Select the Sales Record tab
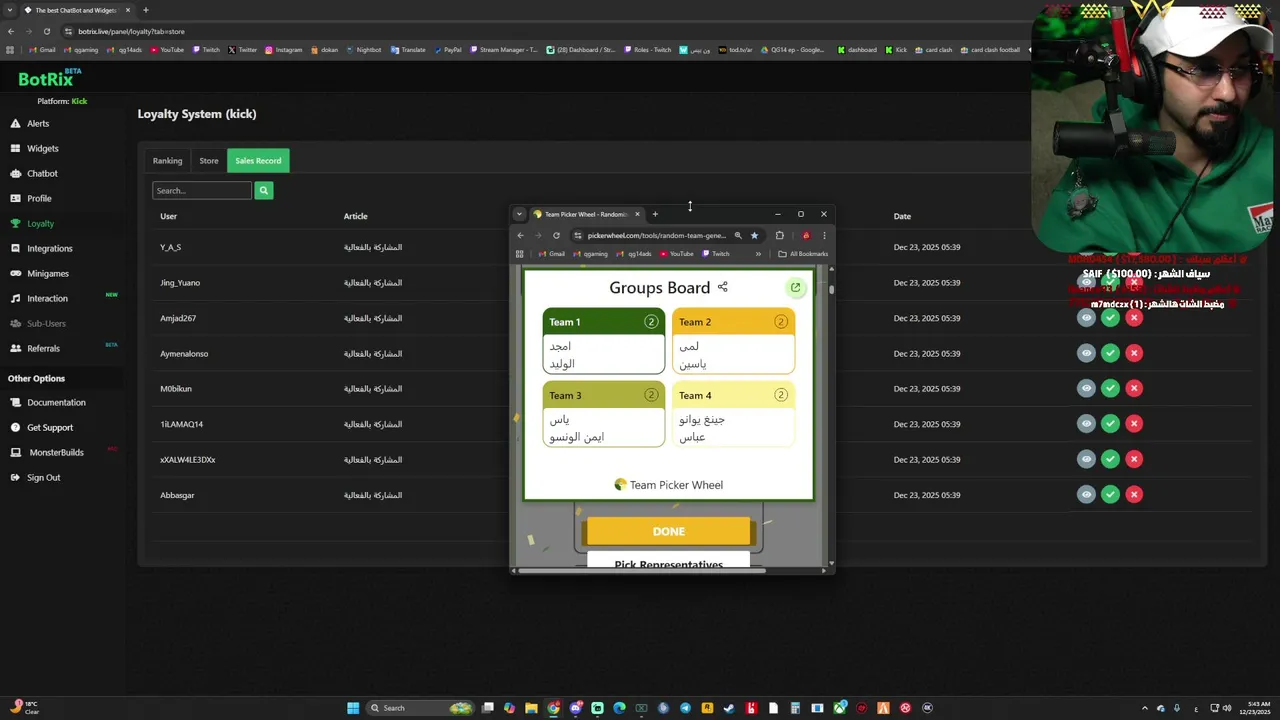Image resolution: width=1280 pixels, height=720 pixels. tap(258, 160)
